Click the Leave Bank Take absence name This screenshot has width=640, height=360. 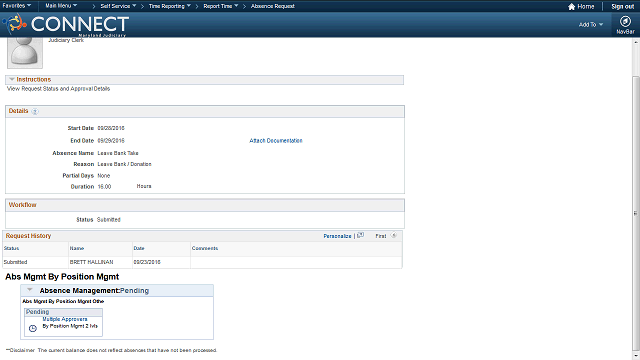coord(118,153)
